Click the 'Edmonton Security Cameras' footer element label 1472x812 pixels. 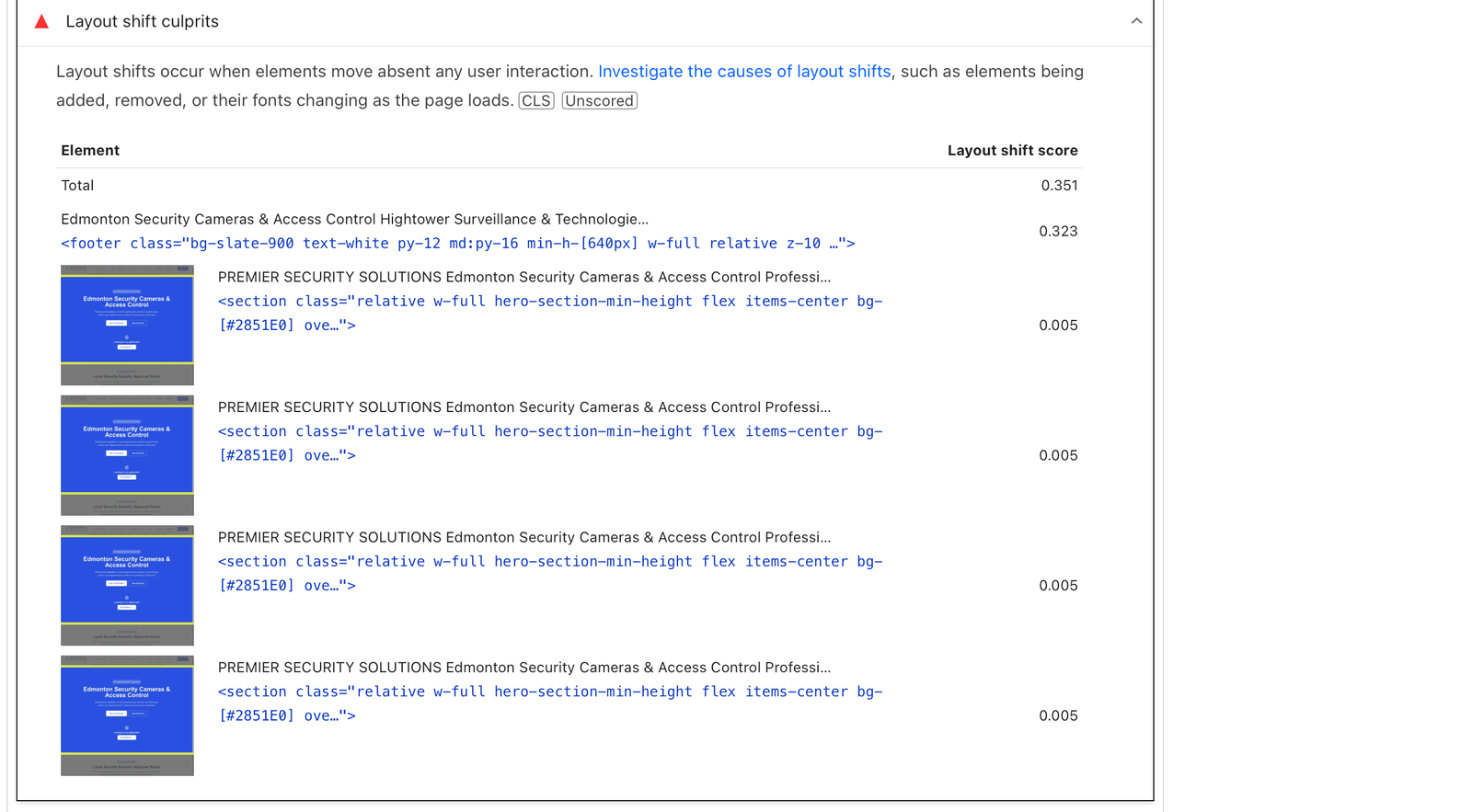[354, 220]
